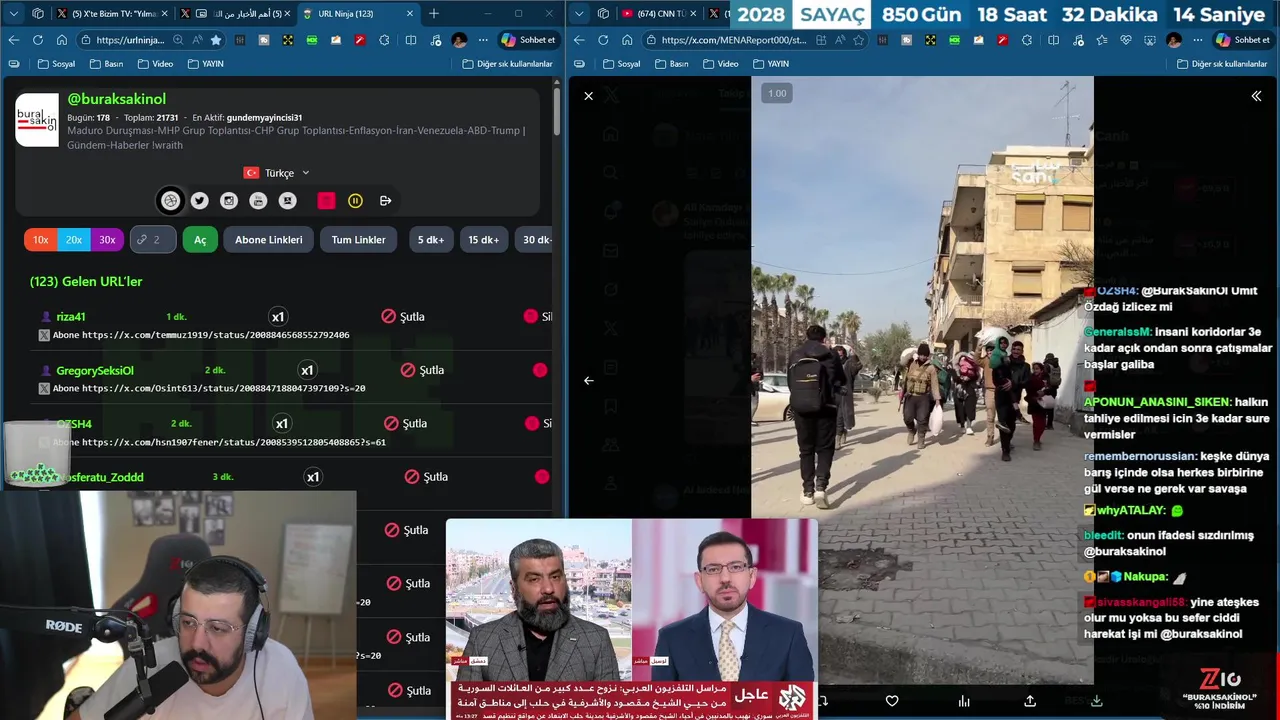The width and height of the screenshot is (1280, 720).
Task: Select the 10x multiplier button
Action: 41,240
